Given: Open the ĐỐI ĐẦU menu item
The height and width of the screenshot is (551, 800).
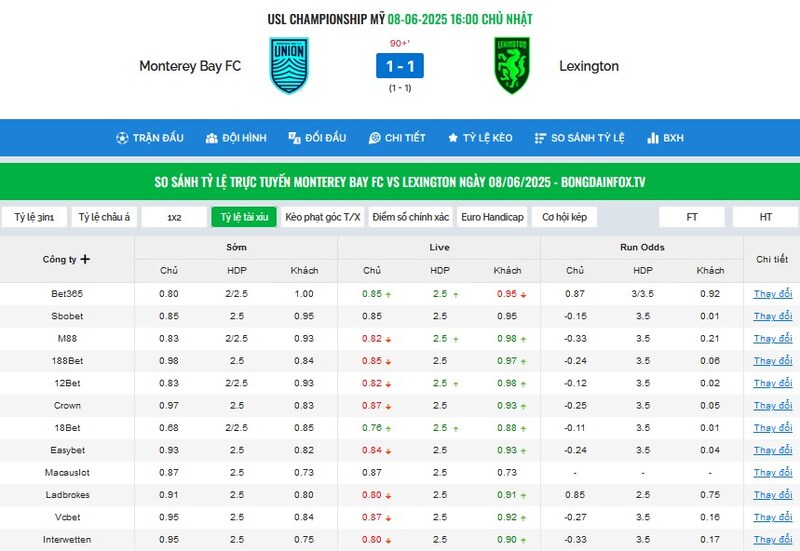Looking at the screenshot, I should [x=317, y=138].
